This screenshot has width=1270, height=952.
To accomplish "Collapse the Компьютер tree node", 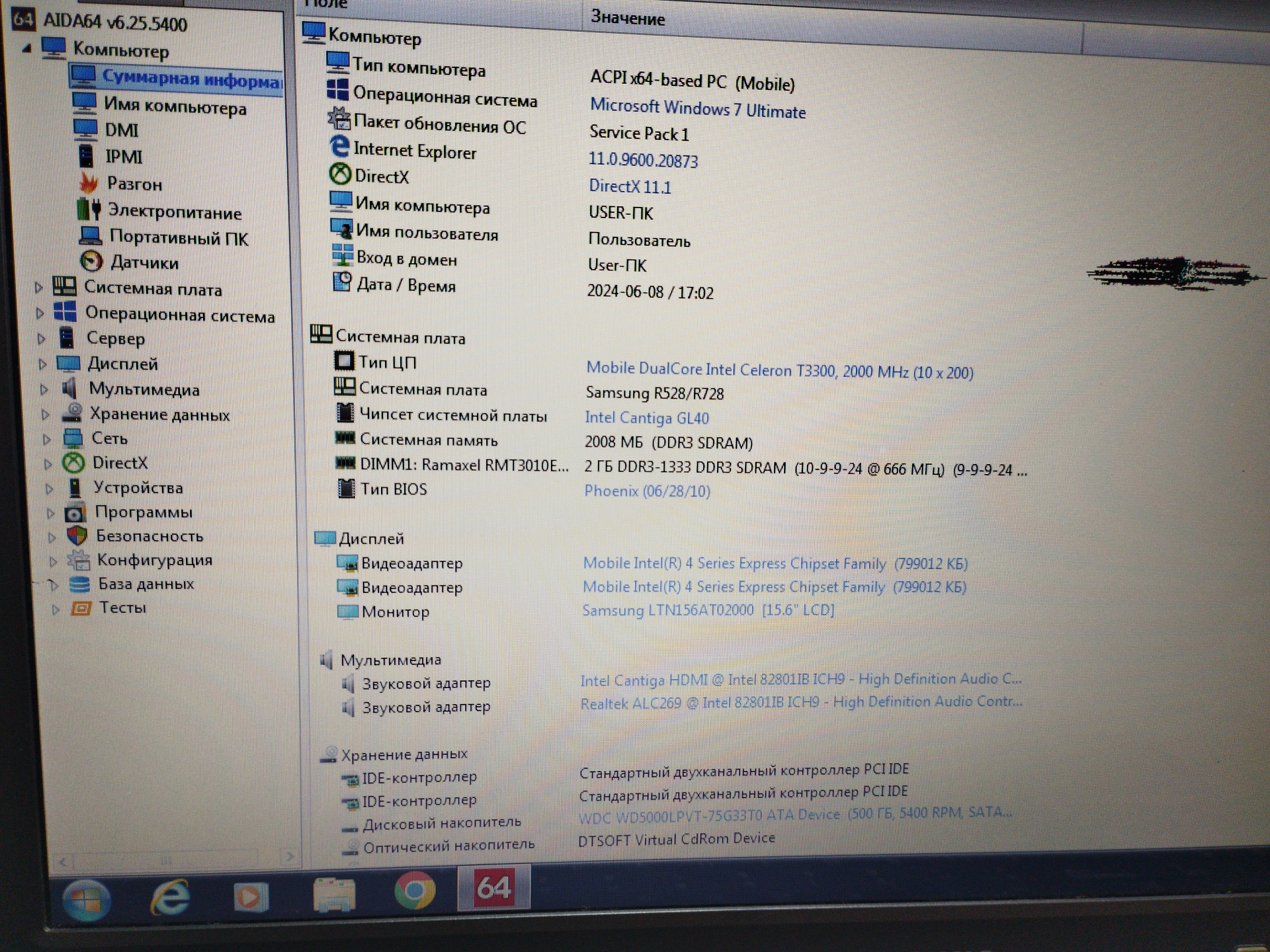I will [26, 48].
